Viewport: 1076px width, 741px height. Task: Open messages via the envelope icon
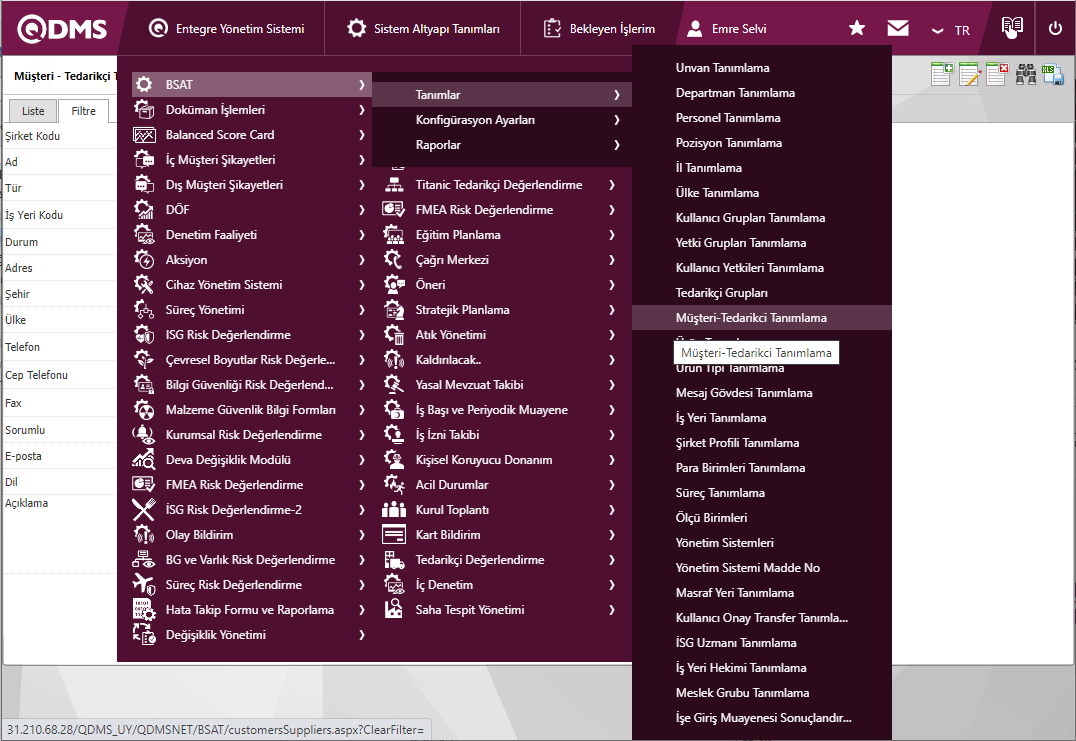(898, 29)
